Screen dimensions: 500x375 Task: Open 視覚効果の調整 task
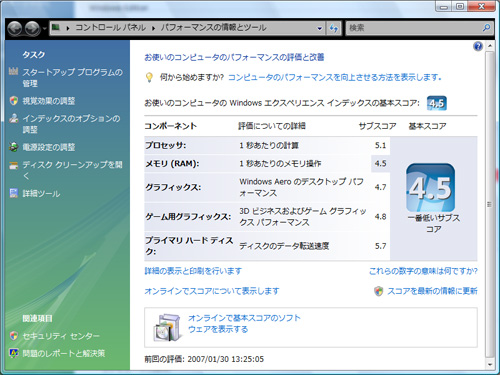49,101
